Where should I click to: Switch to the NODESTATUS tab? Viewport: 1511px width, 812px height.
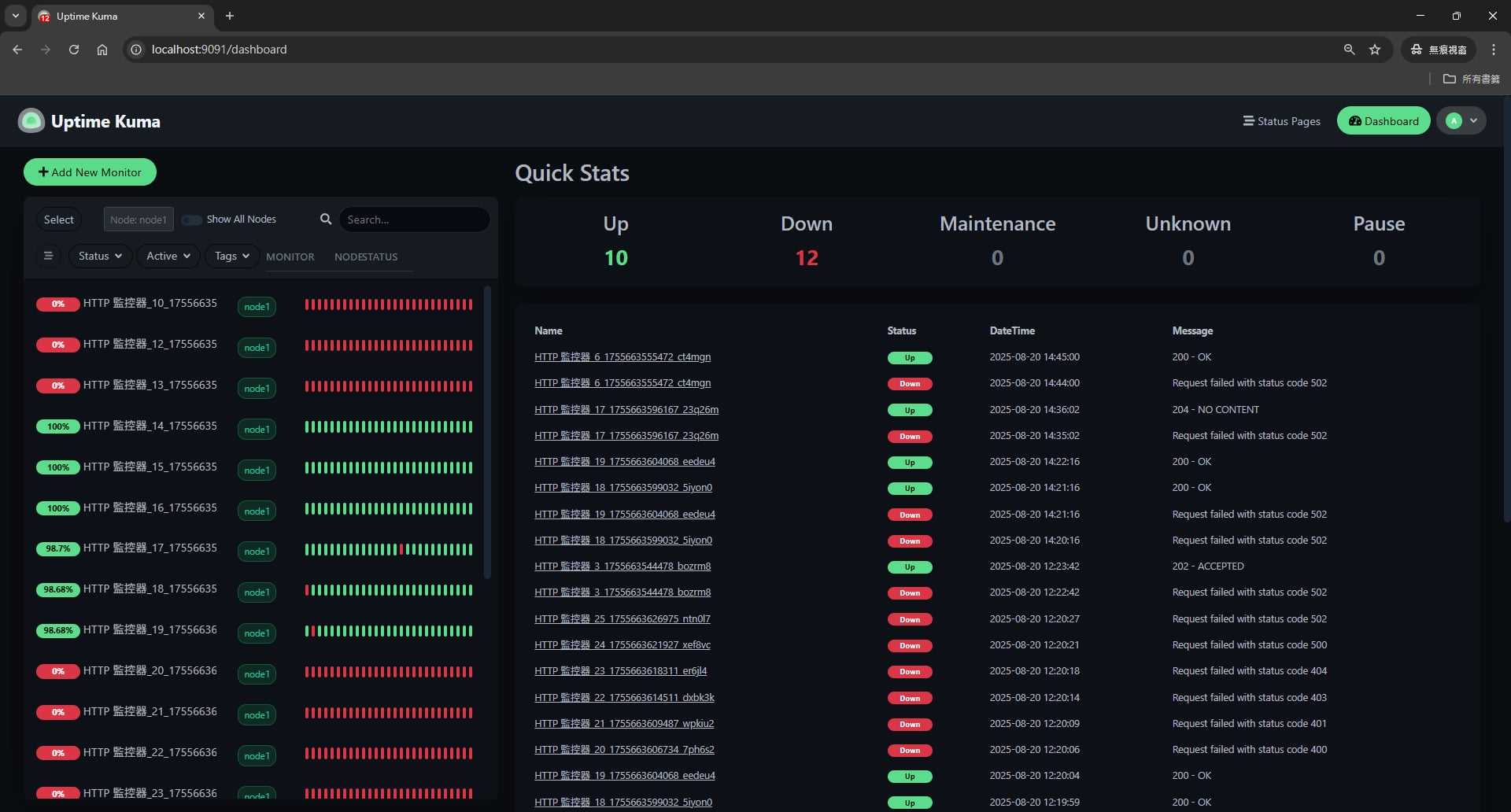tap(366, 257)
